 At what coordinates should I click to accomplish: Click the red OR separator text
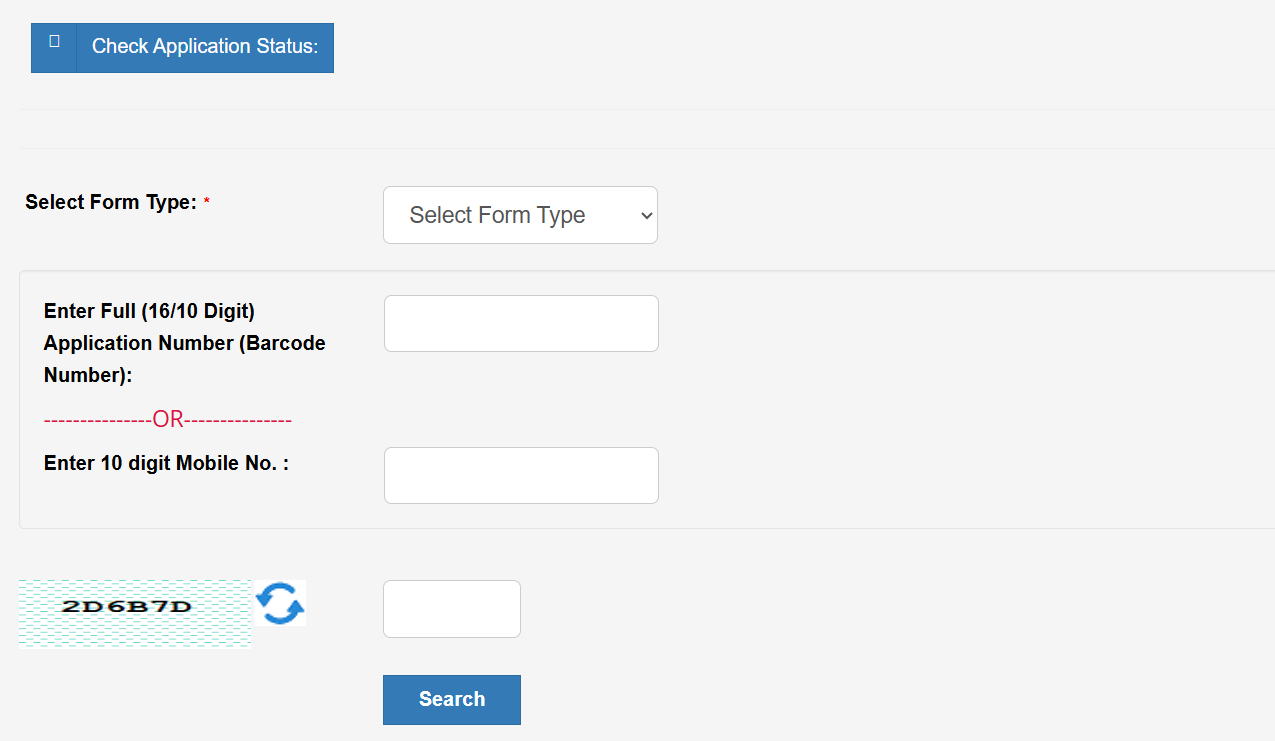coord(169,420)
